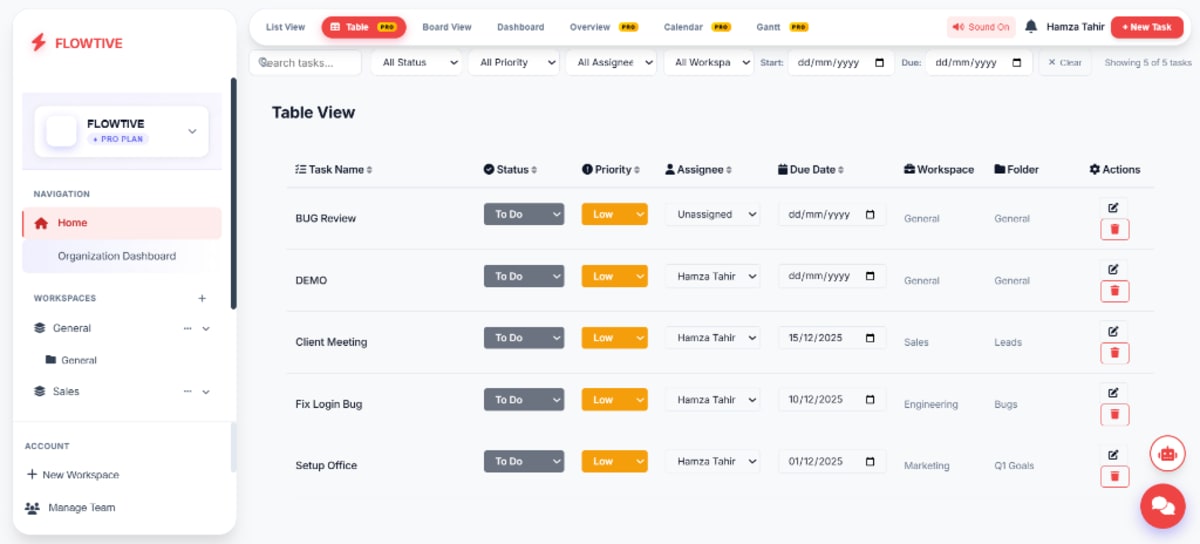The height and width of the screenshot is (544, 1200).
Task: Edit the Client Meeting task
Action: click(x=1114, y=331)
